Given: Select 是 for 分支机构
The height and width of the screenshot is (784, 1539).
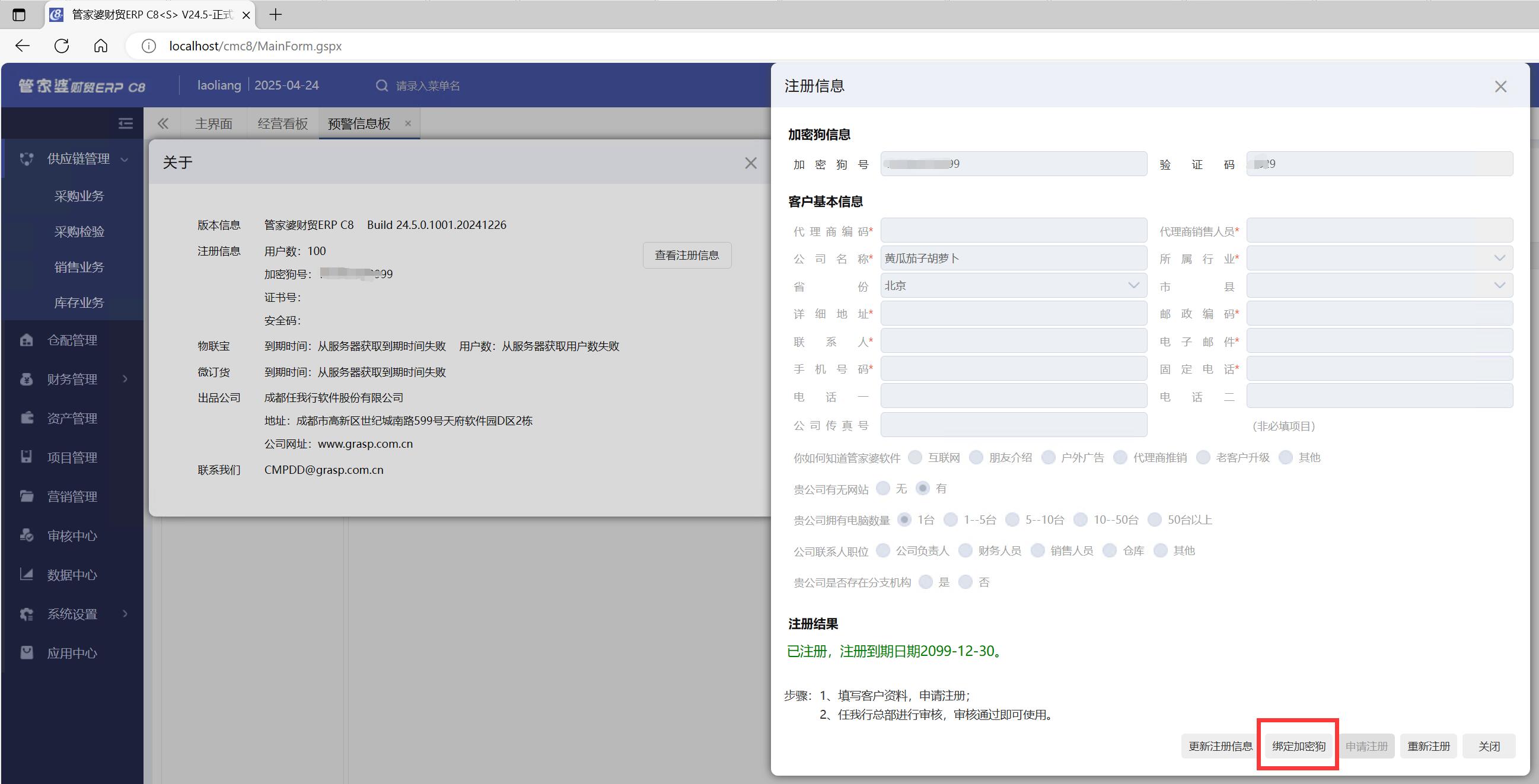Looking at the screenshot, I should click(x=925, y=582).
